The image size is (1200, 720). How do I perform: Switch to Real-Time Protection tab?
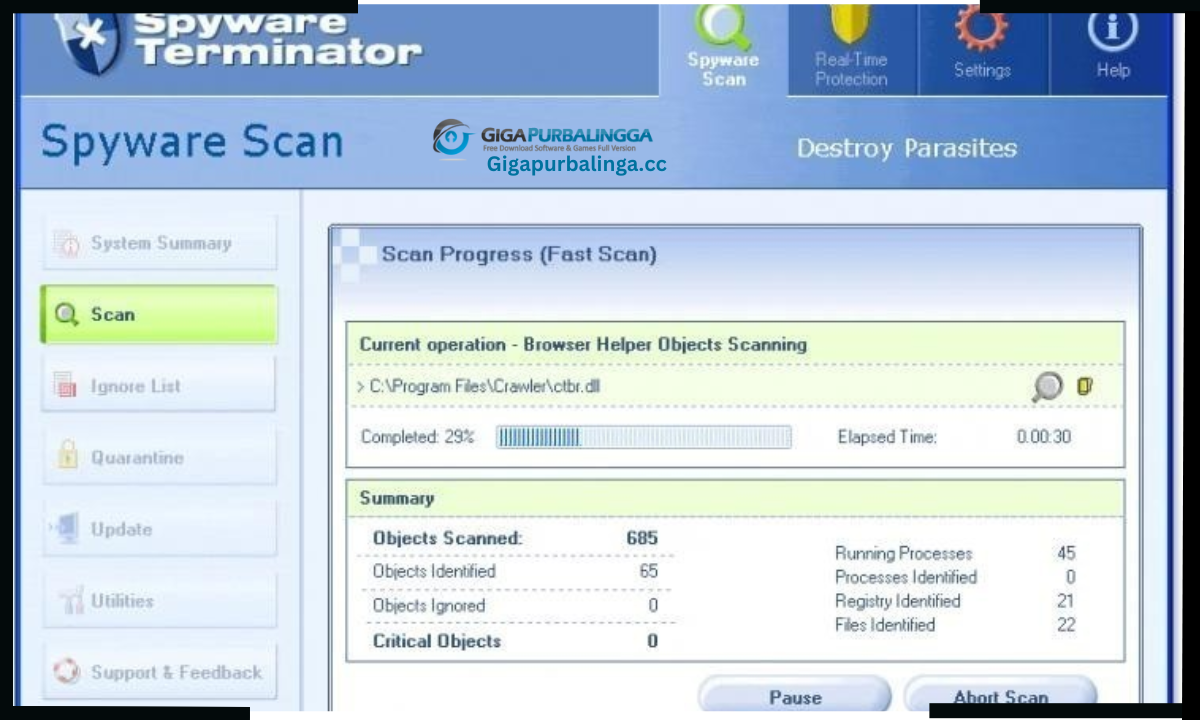click(852, 48)
